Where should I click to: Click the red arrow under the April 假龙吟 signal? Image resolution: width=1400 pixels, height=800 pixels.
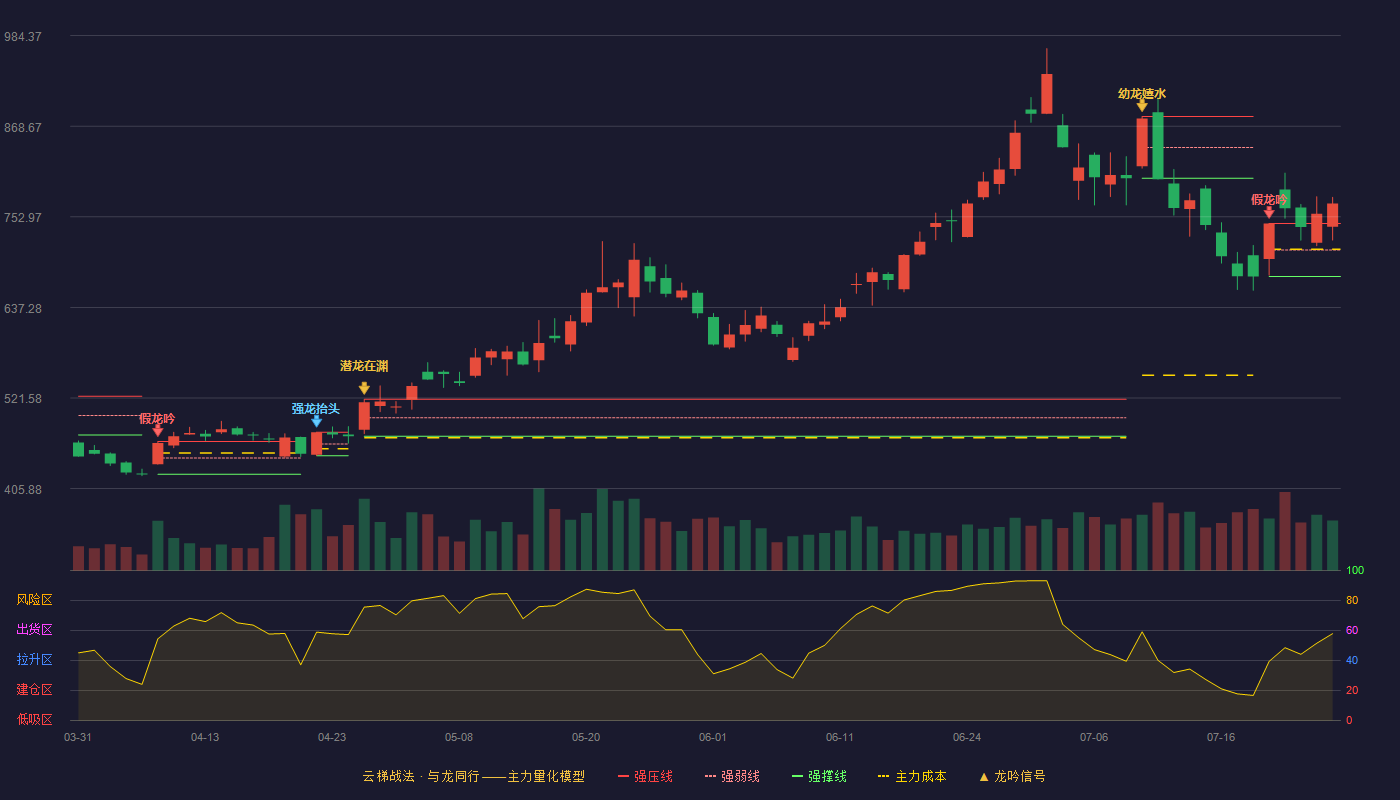click(158, 431)
